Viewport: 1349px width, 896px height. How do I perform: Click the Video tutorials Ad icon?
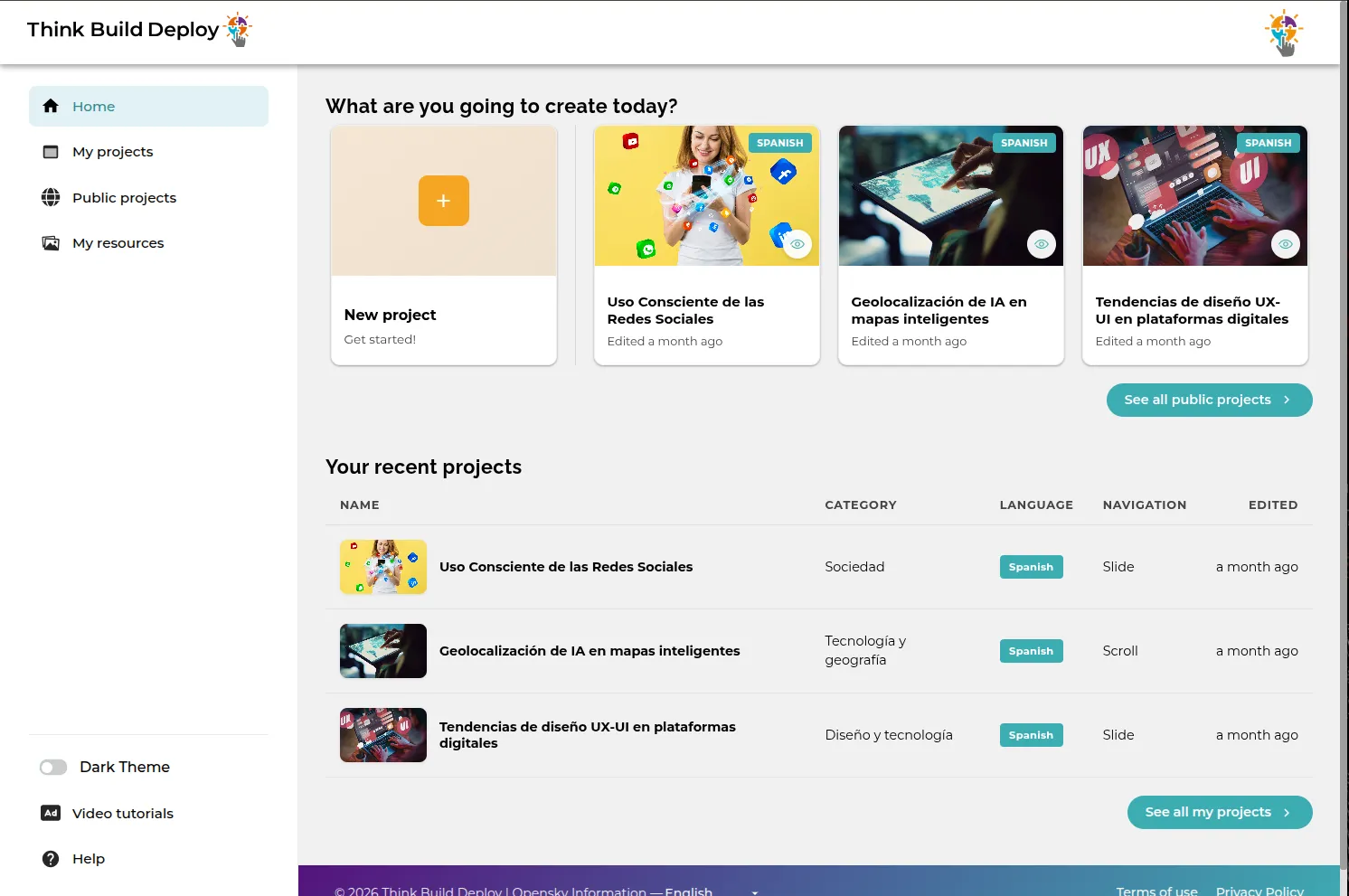[x=51, y=813]
